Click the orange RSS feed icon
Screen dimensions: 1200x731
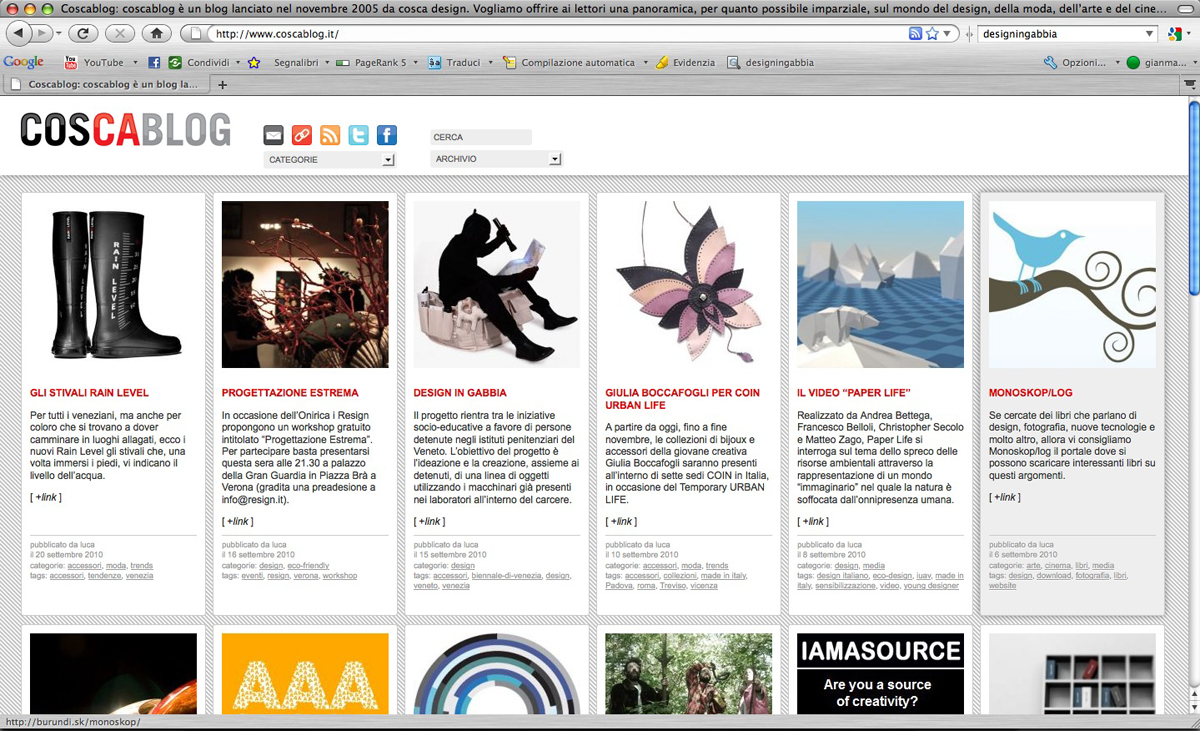tap(330, 135)
